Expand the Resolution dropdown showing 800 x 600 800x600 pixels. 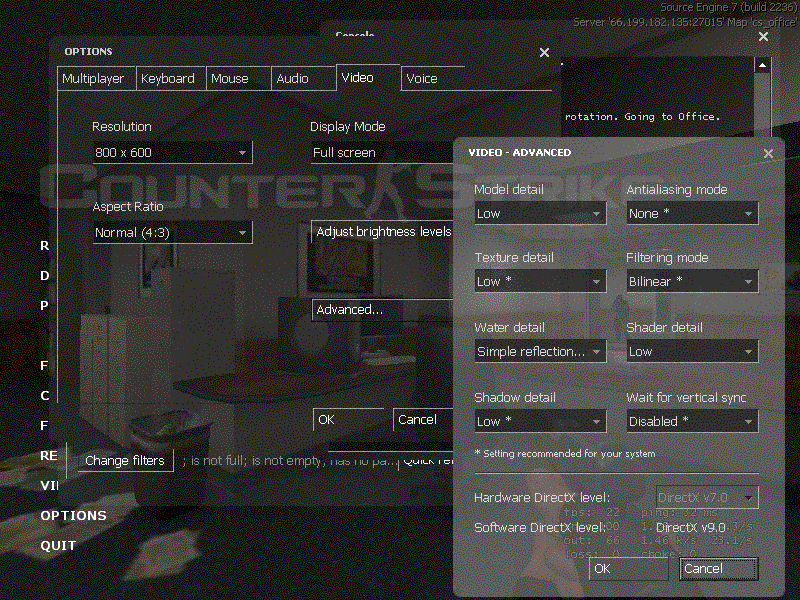(172, 153)
